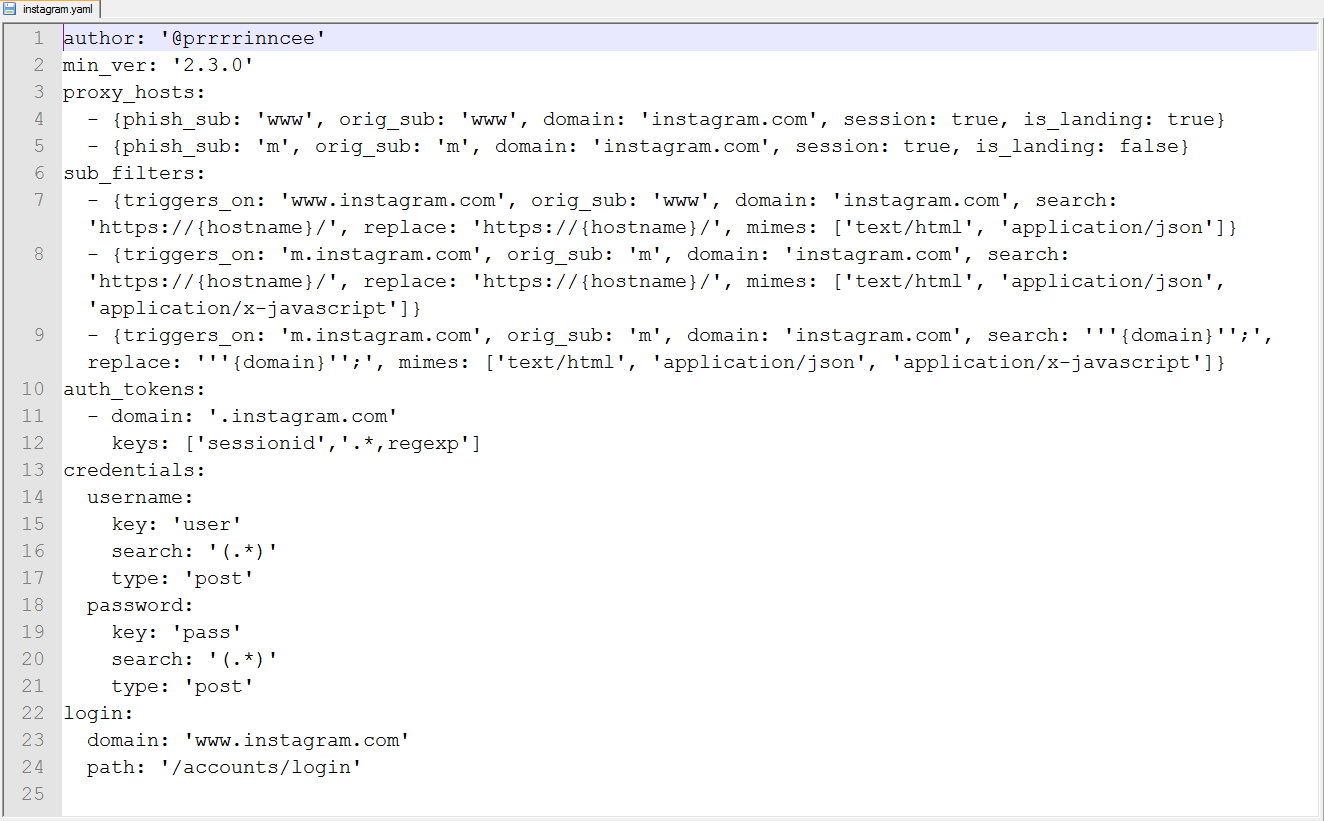
Task: Click line number 9 in the margin
Action: (x=38, y=335)
